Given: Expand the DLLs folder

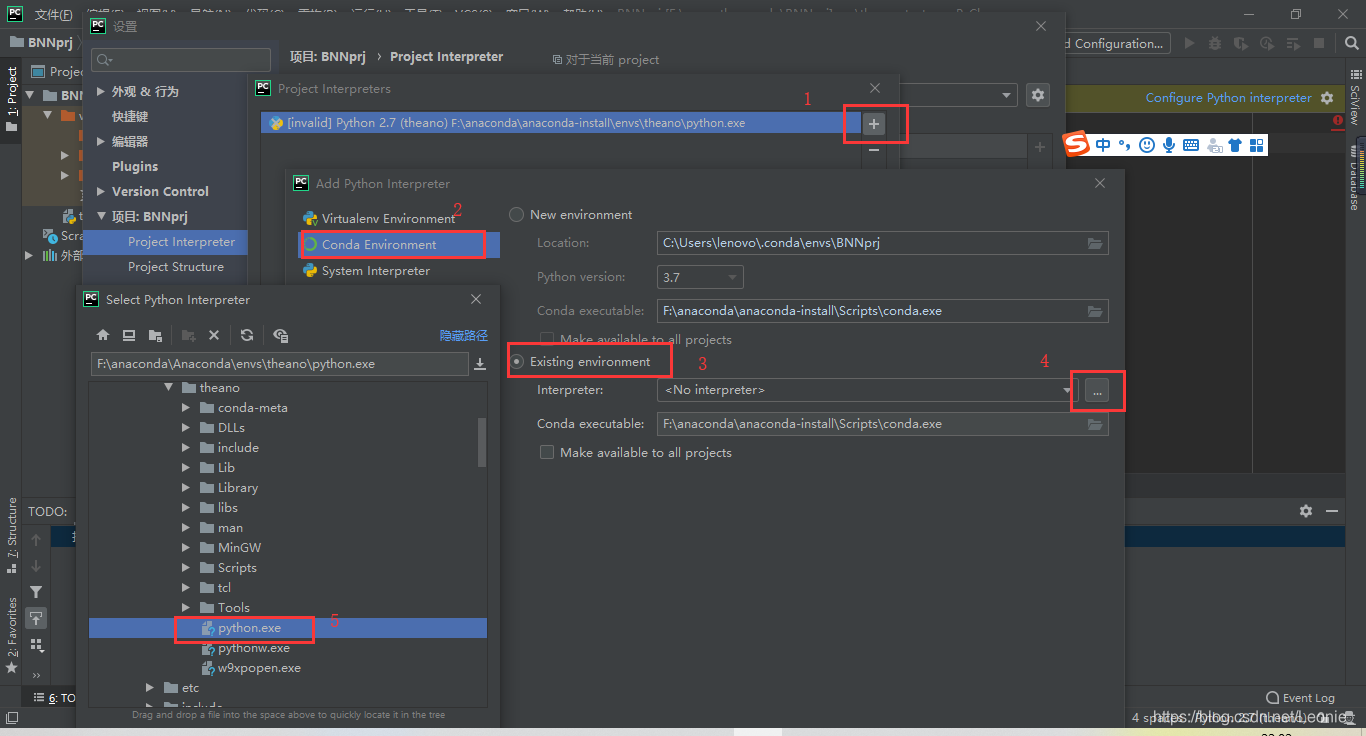Looking at the screenshot, I should tap(187, 428).
